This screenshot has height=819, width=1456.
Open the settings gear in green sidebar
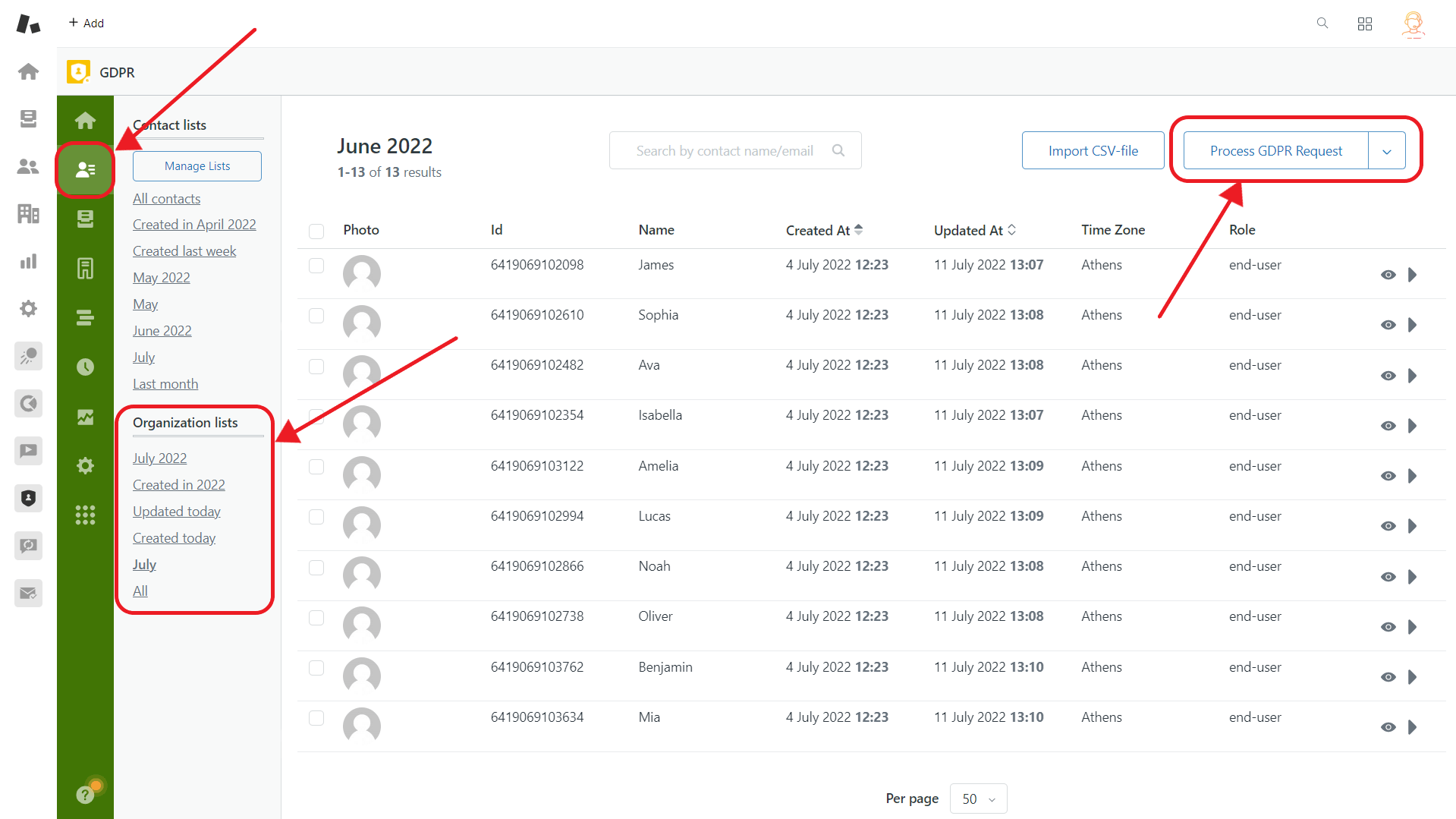[85, 466]
